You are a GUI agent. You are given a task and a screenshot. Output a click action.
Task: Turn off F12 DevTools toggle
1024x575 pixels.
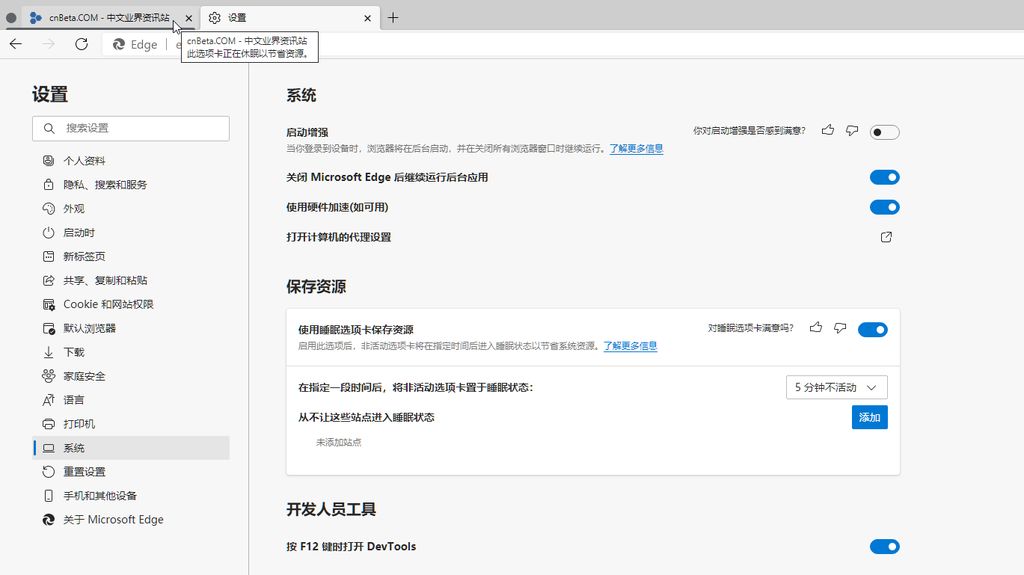[x=884, y=546]
